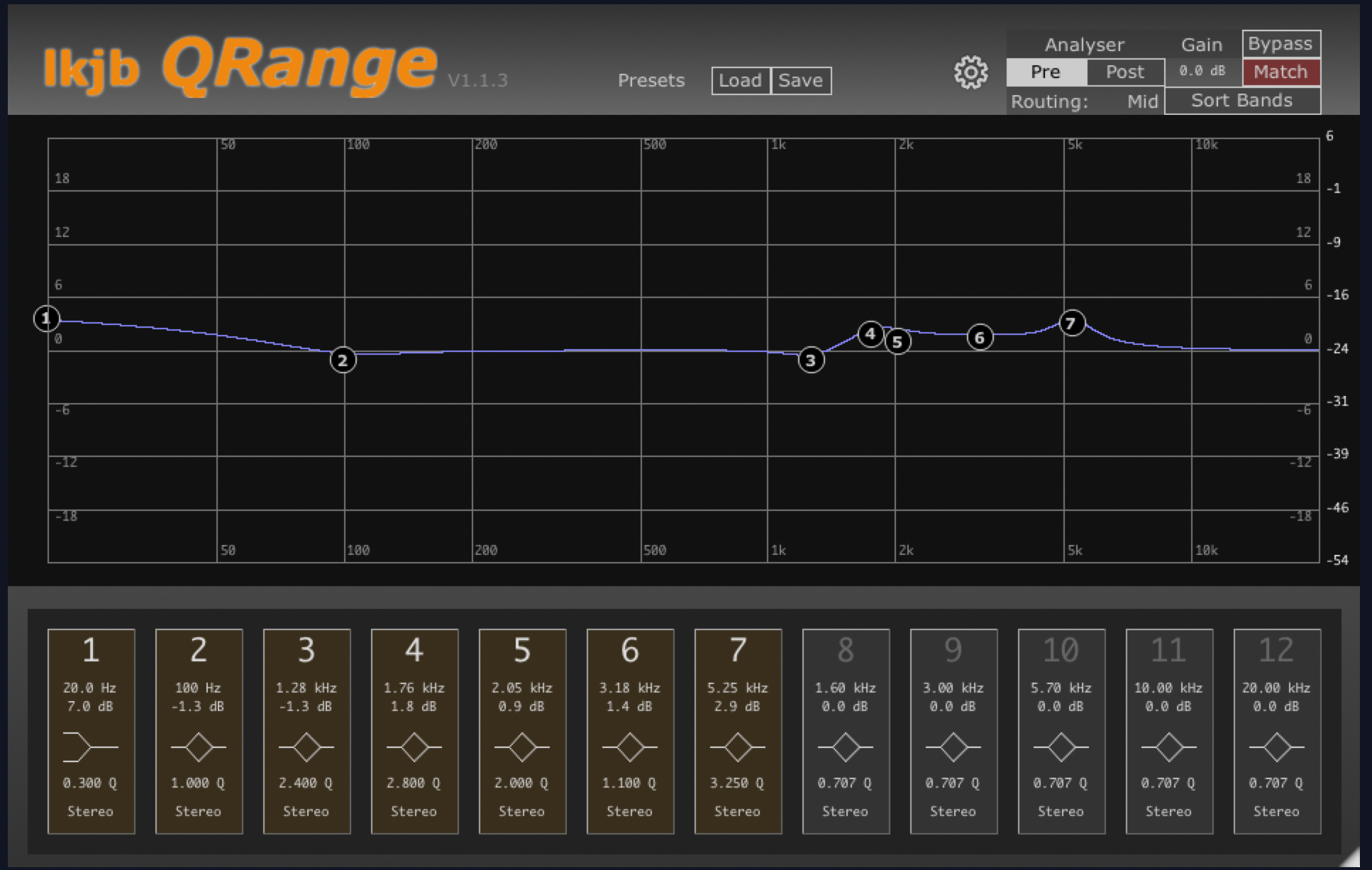This screenshot has height=870, width=1372.
Task: Click band 12 bell filter shape icon
Action: click(1277, 747)
